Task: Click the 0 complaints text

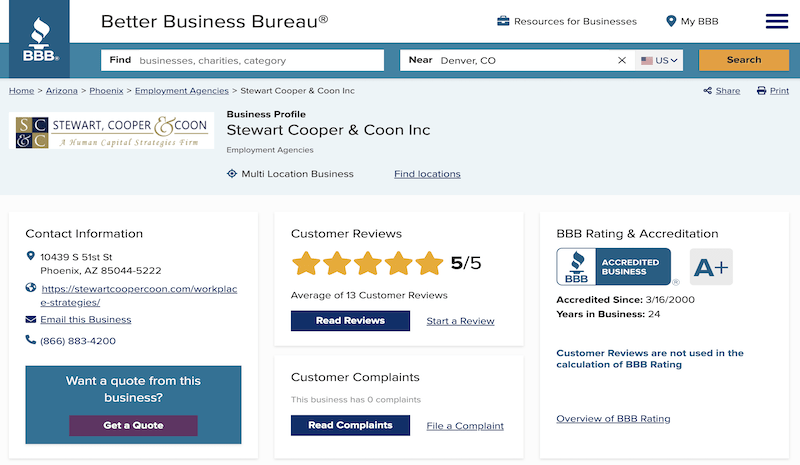Action: [356, 399]
